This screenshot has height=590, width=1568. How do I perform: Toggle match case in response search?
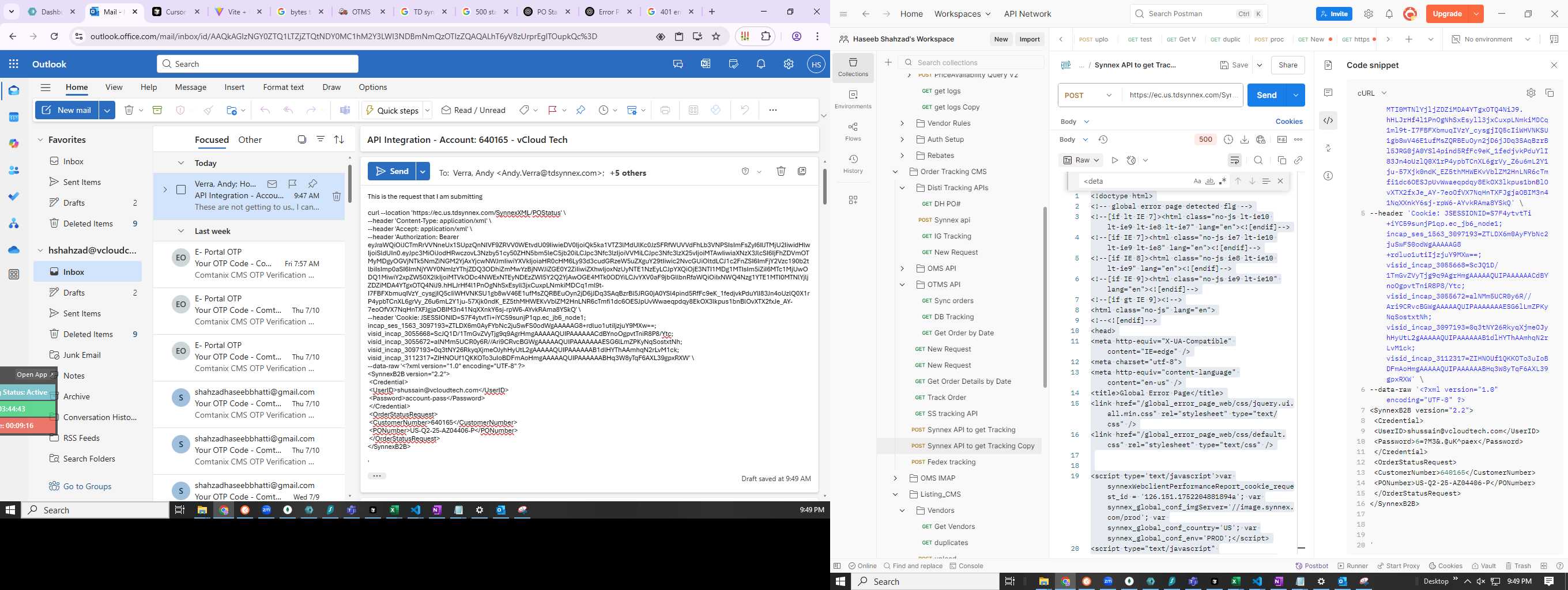(x=1197, y=181)
